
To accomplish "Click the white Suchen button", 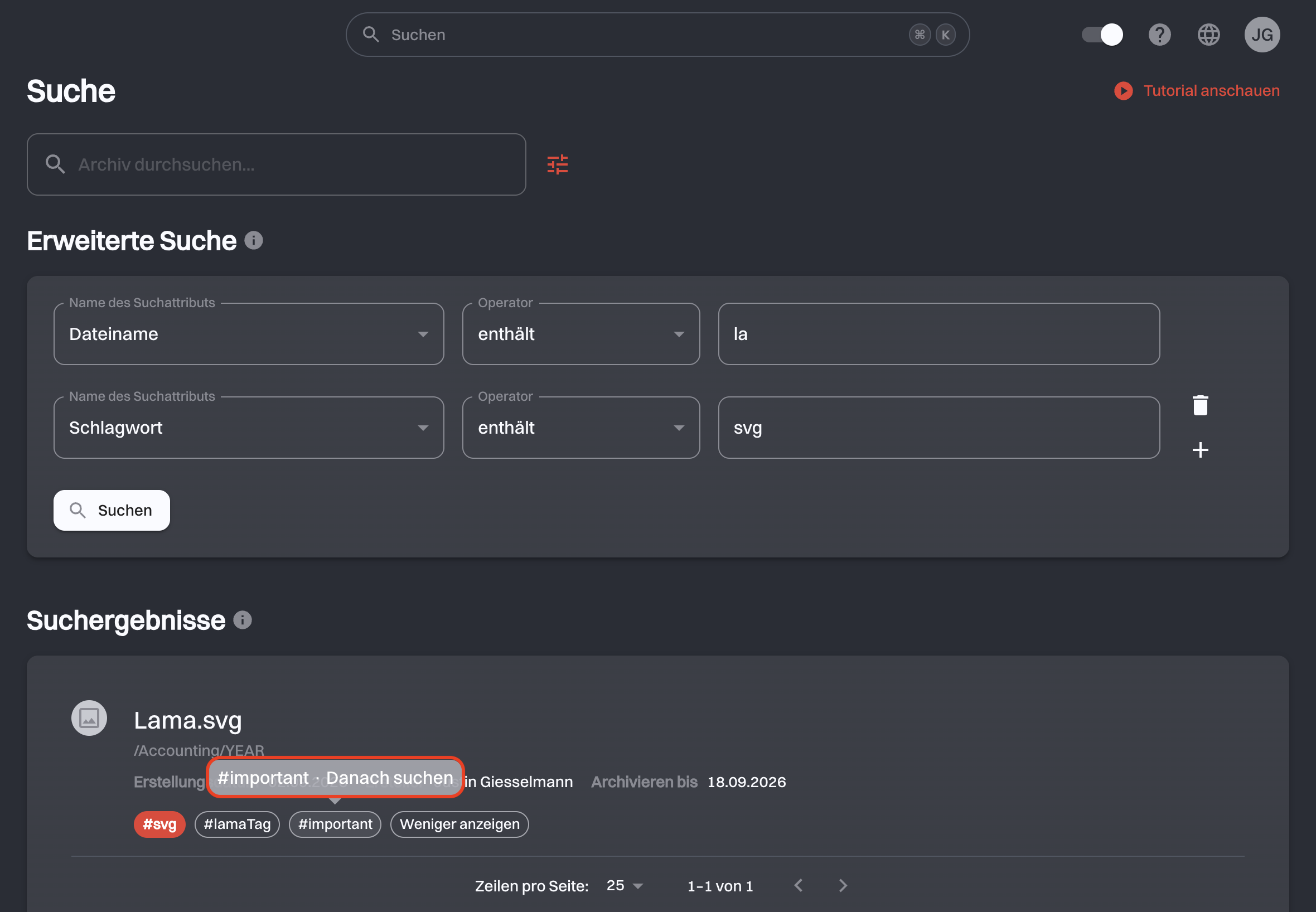I will pos(112,510).
